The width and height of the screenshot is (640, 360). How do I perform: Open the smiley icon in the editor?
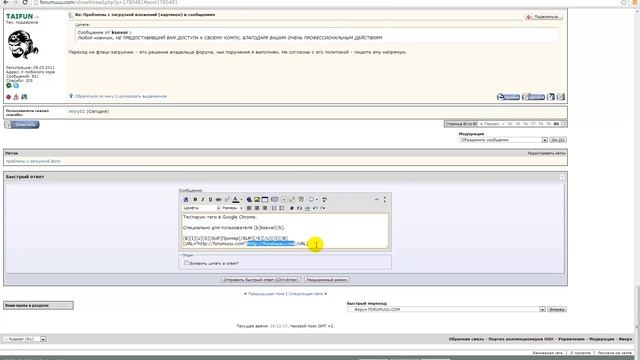point(311,200)
